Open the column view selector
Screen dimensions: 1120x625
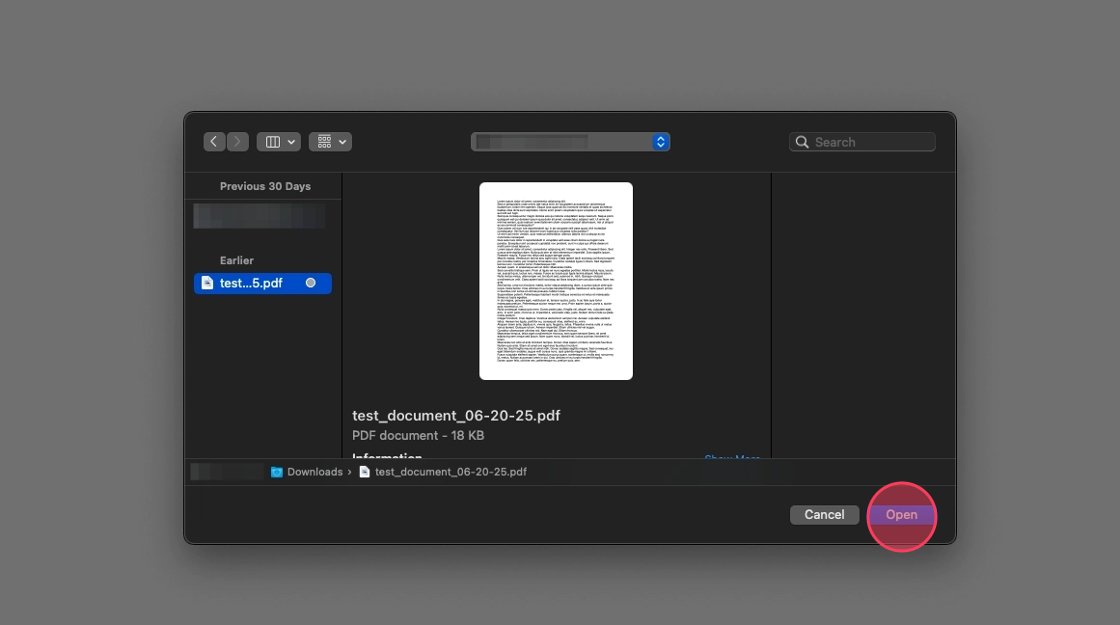[279, 142]
